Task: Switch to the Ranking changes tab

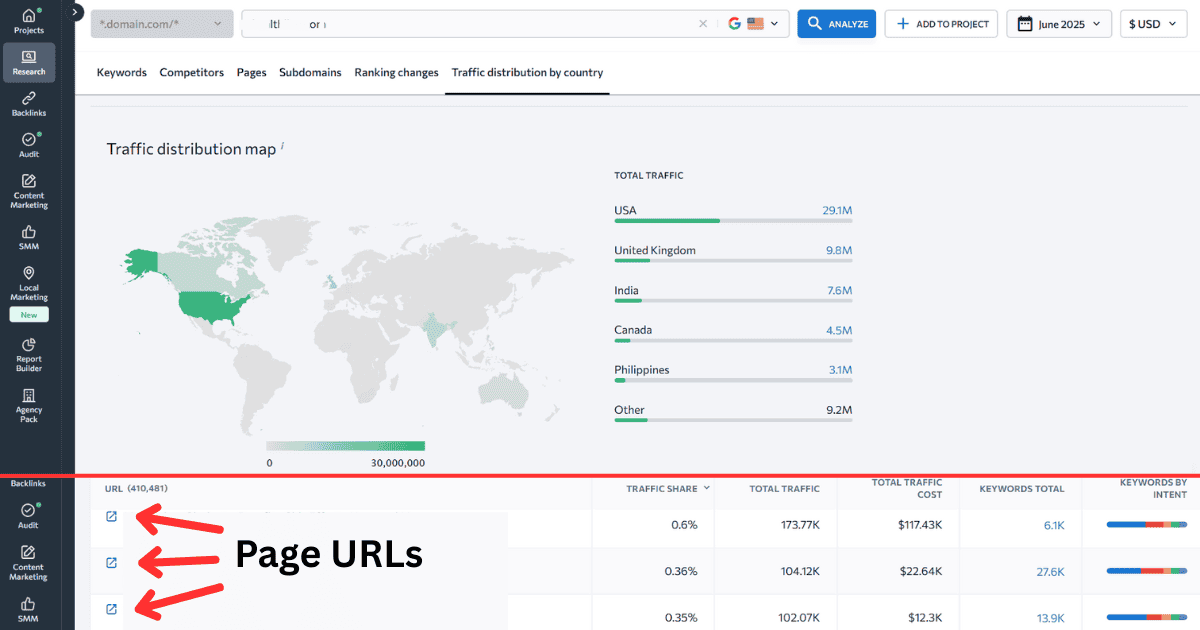Action: click(x=396, y=73)
